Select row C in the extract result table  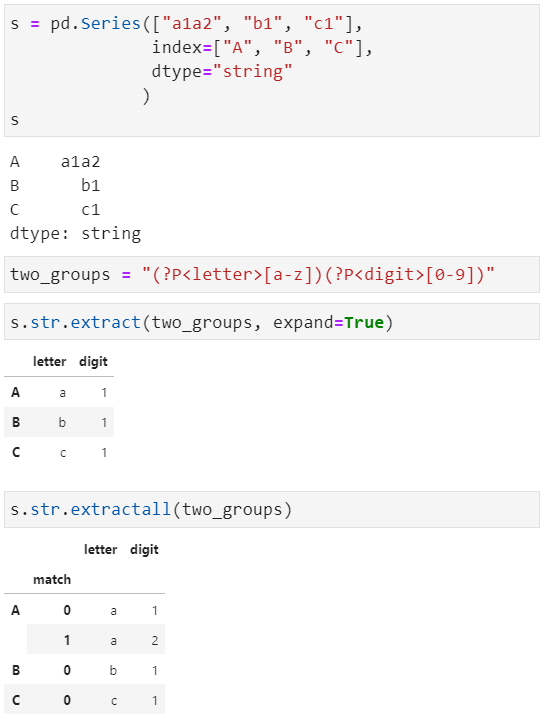tap(59, 453)
